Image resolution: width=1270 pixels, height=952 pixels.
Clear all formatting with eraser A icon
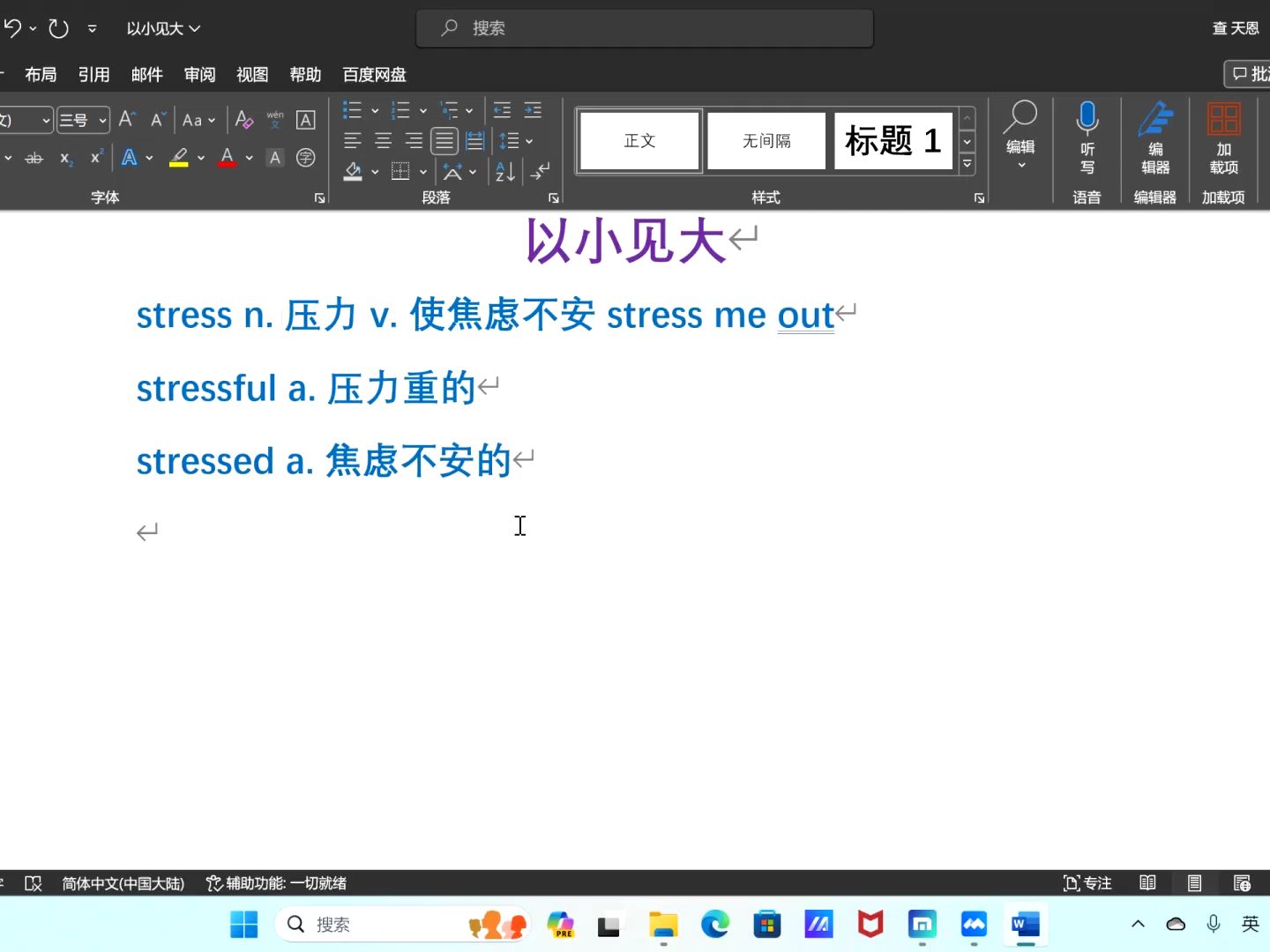pyautogui.click(x=244, y=119)
